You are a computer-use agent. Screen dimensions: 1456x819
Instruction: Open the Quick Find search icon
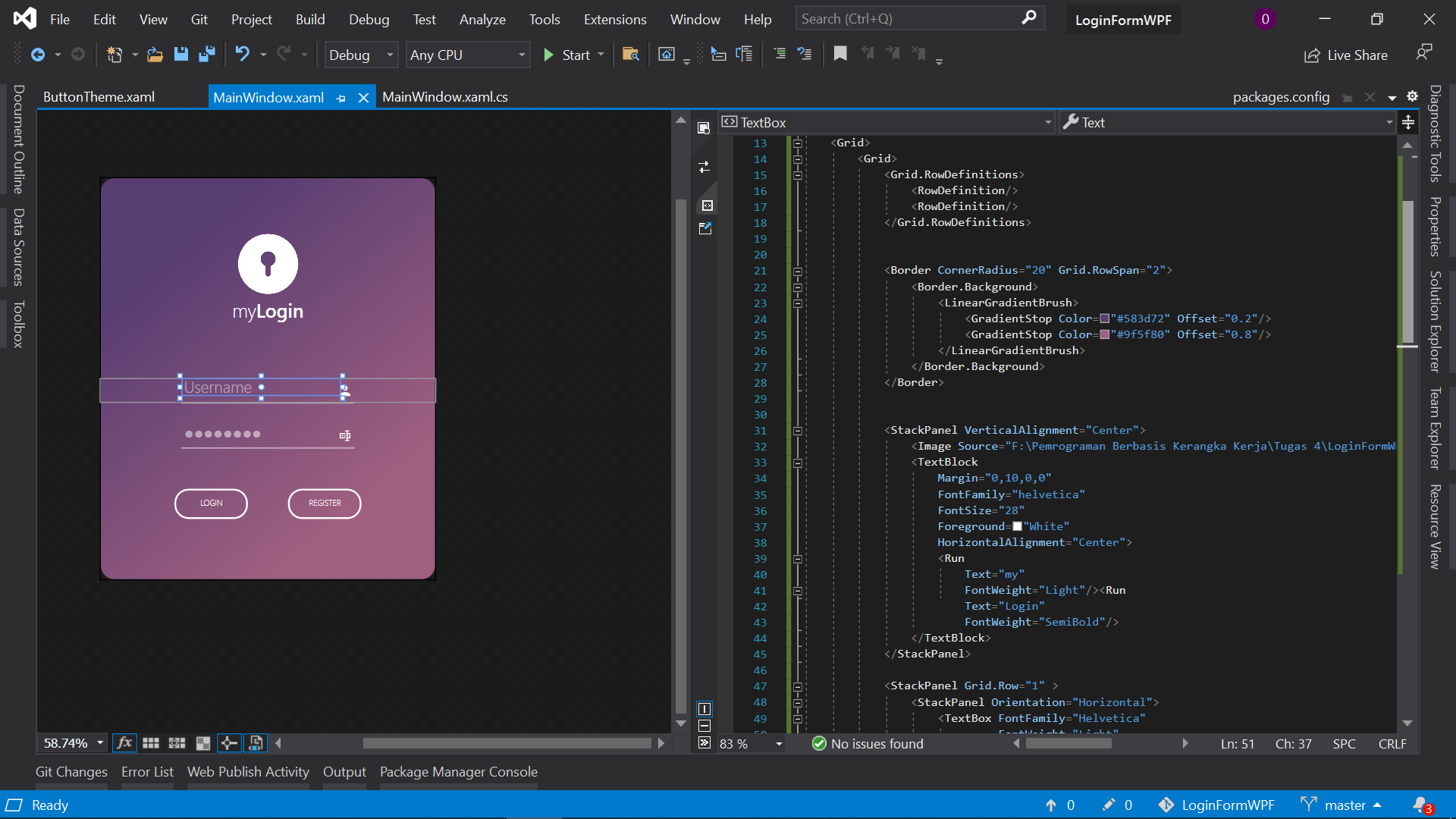(1029, 17)
